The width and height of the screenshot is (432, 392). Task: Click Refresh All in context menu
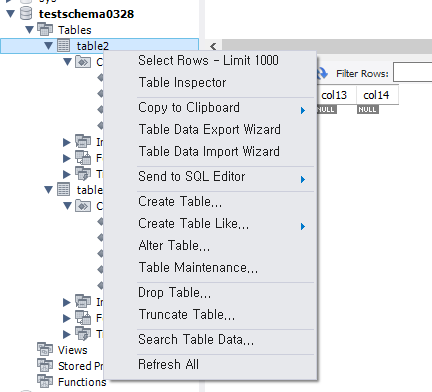pyautogui.click(x=168, y=364)
